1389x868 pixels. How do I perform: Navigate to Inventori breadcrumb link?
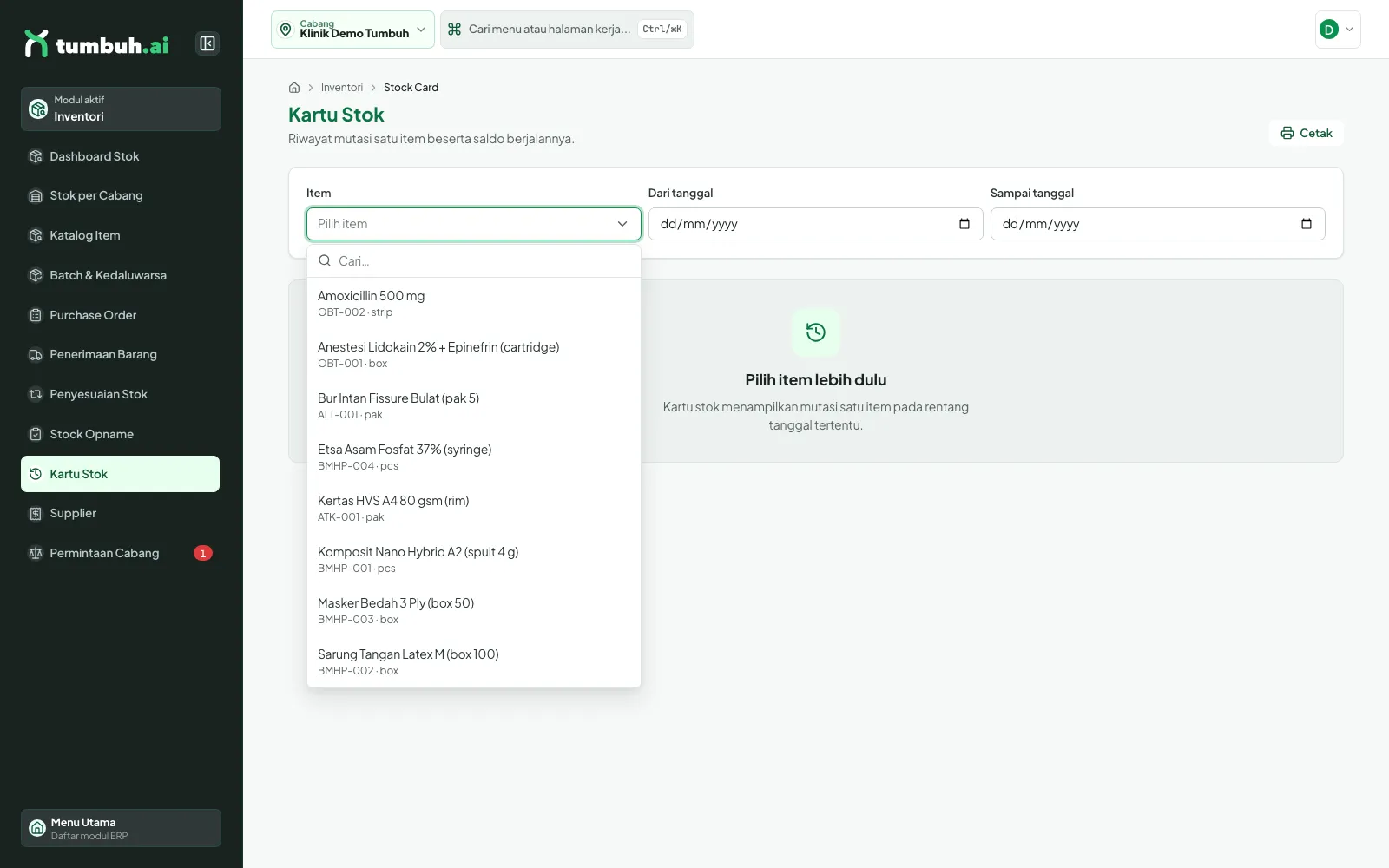342,88
